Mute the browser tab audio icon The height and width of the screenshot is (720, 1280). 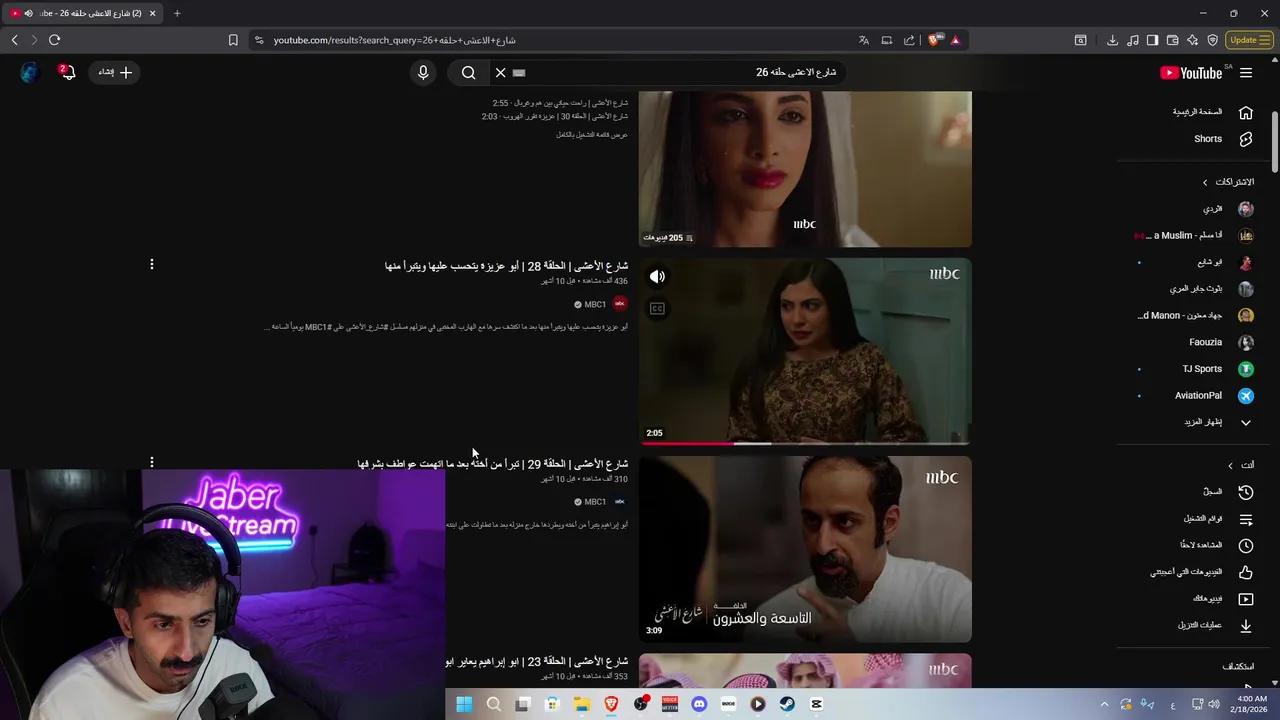pos(28,13)
